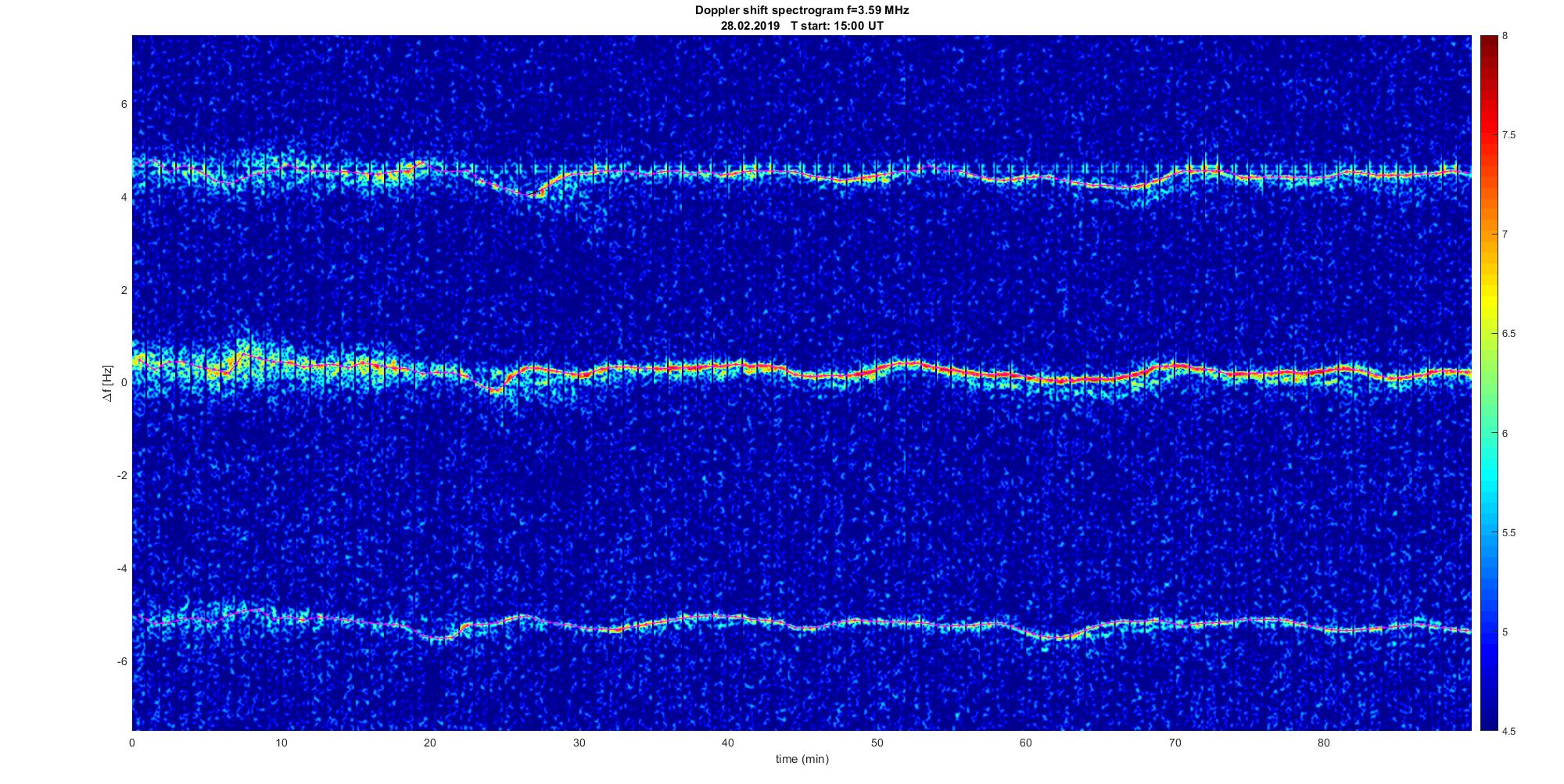Click the x-axis tick label '70'
Viewport: 1564px width, 784px height.
1175,743
